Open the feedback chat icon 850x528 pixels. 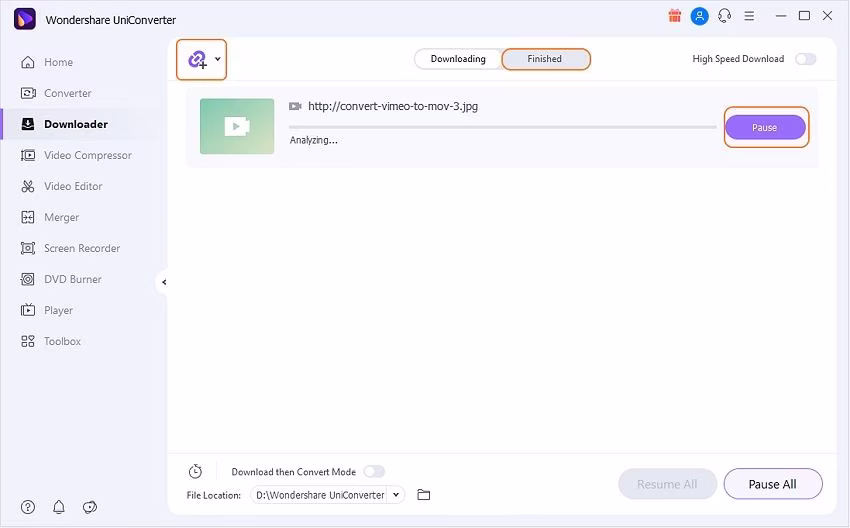(x=89, y=507)
